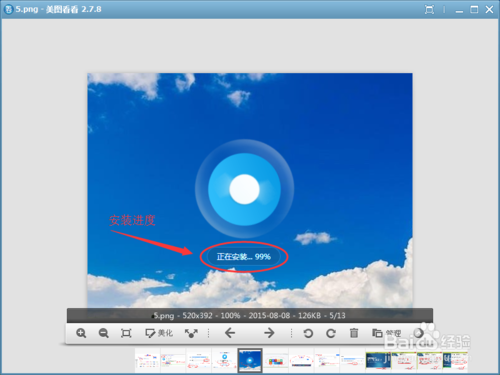The image size is (500, 375).
Task: Fit image to window from the bottom toolbar
Action: pos(126,333)
